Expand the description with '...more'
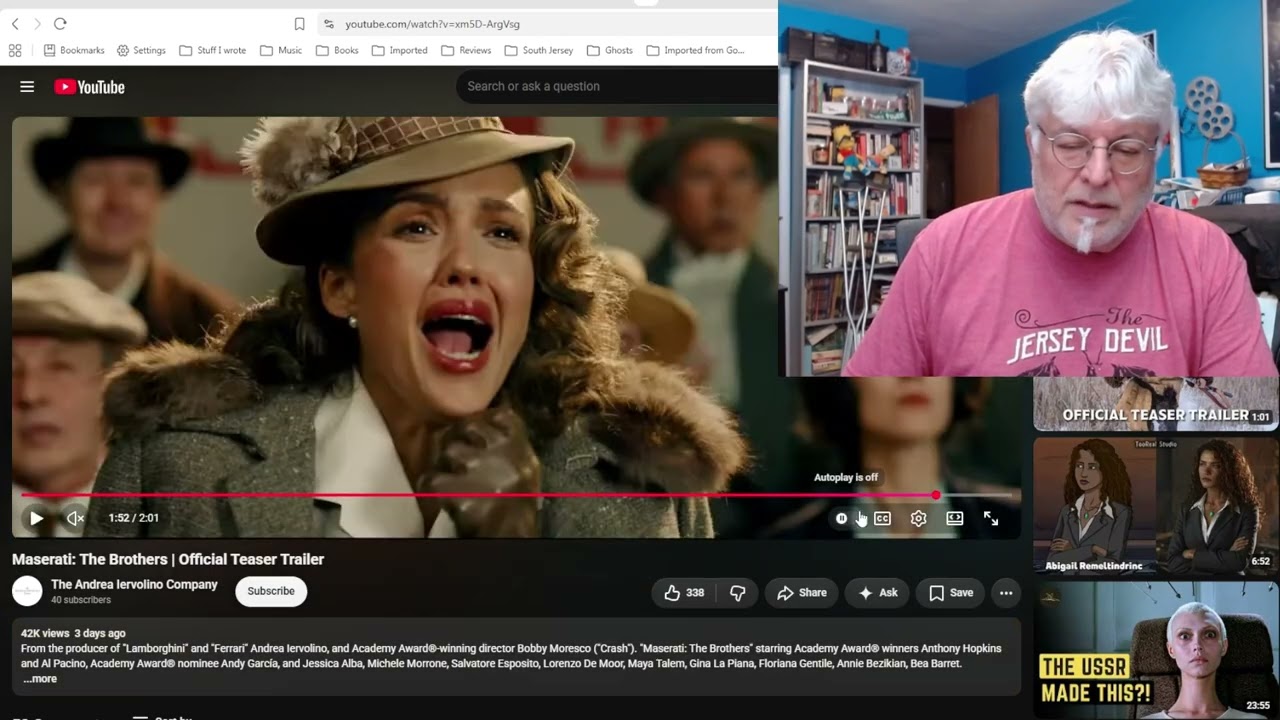This screenshot has height=720, width=1280. (40, 679)
